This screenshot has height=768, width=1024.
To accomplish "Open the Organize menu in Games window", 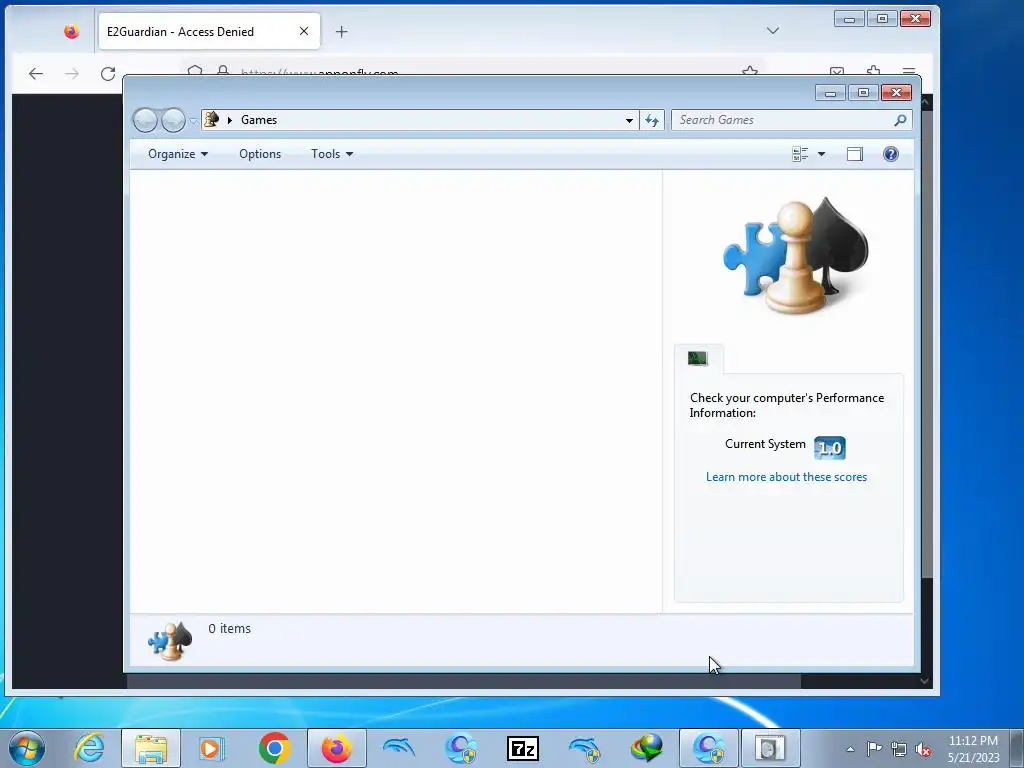I will tap(178, 154).
